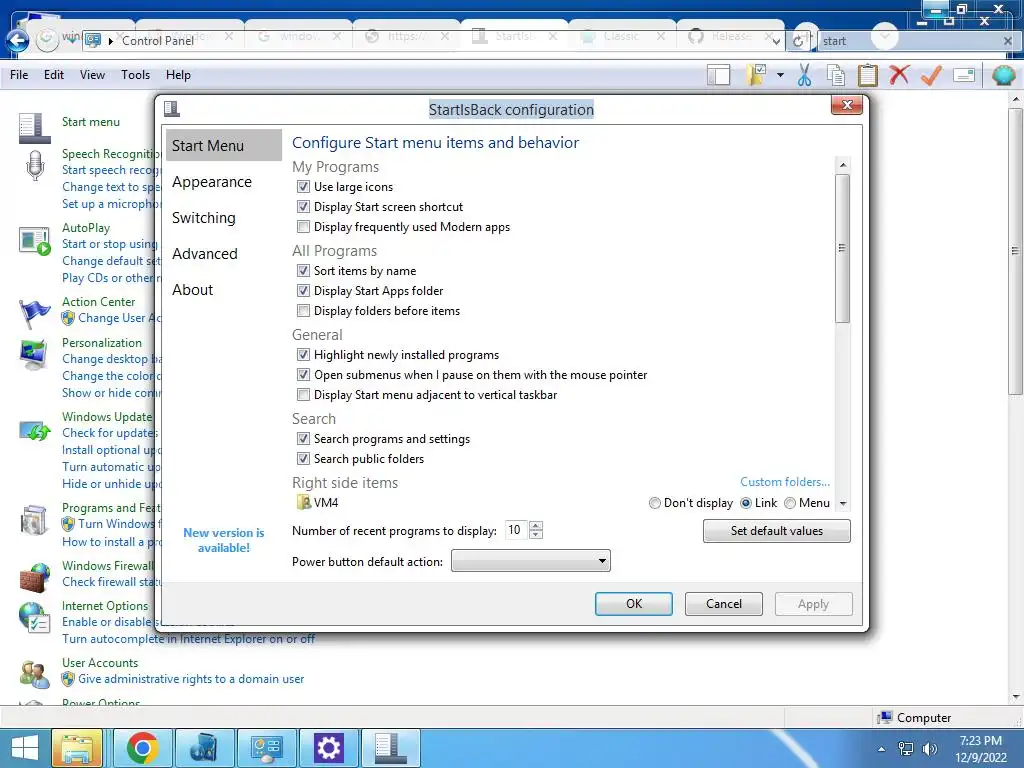This screenshot has height=768, width=1024.
Task: Click the Speech Recognition microphone icon
Action: pos(35,165)
